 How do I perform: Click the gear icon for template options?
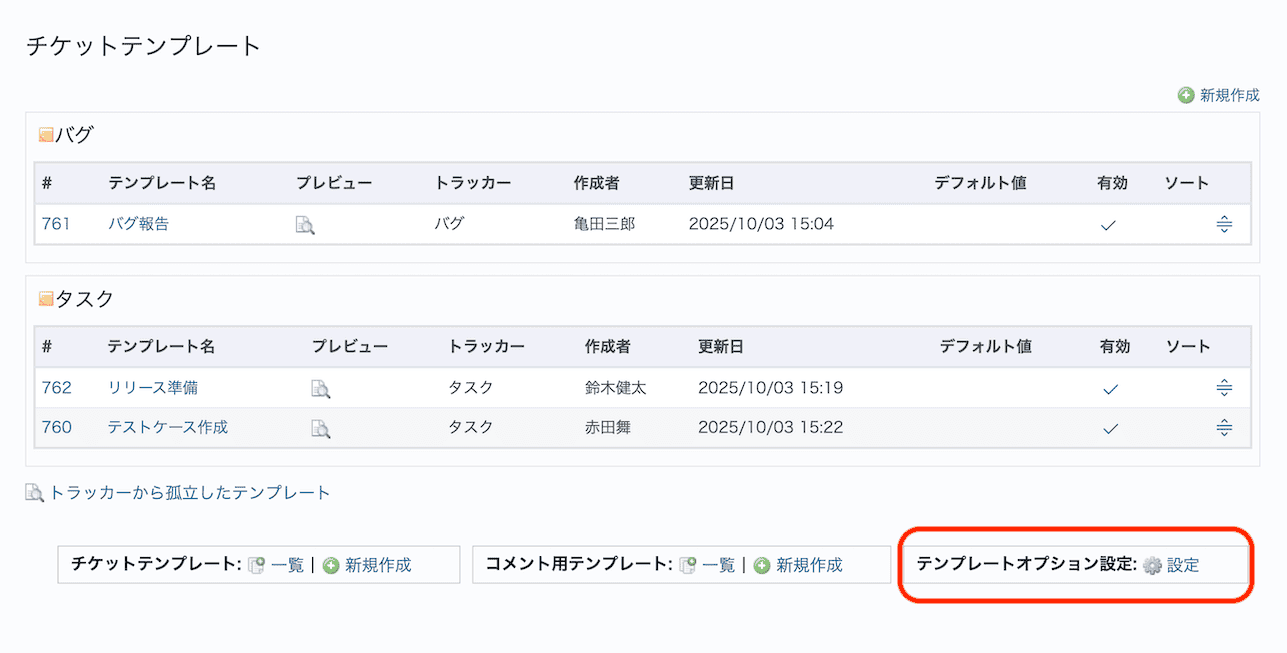(1152, 565)
